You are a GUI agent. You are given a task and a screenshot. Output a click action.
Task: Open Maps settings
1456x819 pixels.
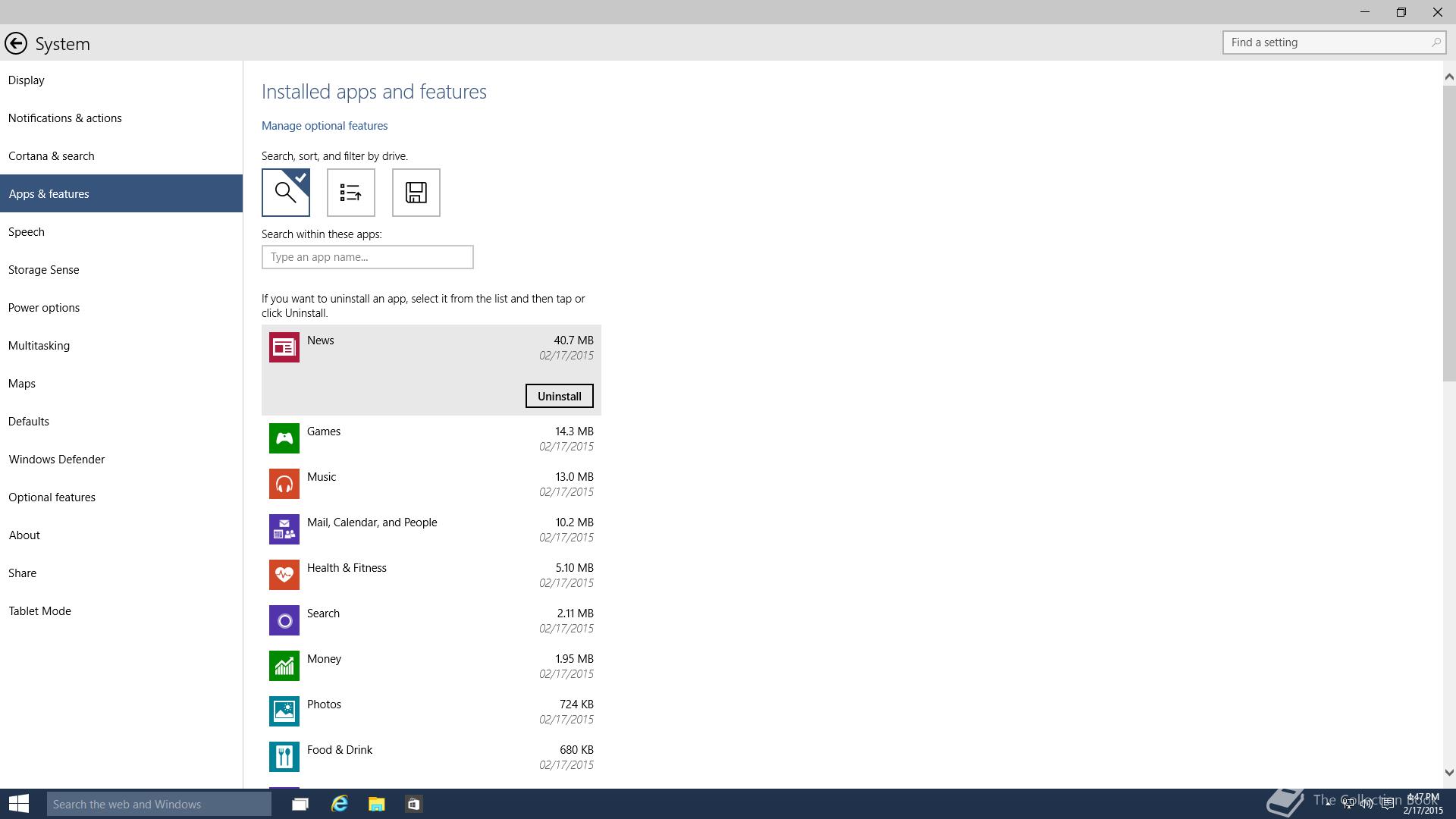pos(121,384)
